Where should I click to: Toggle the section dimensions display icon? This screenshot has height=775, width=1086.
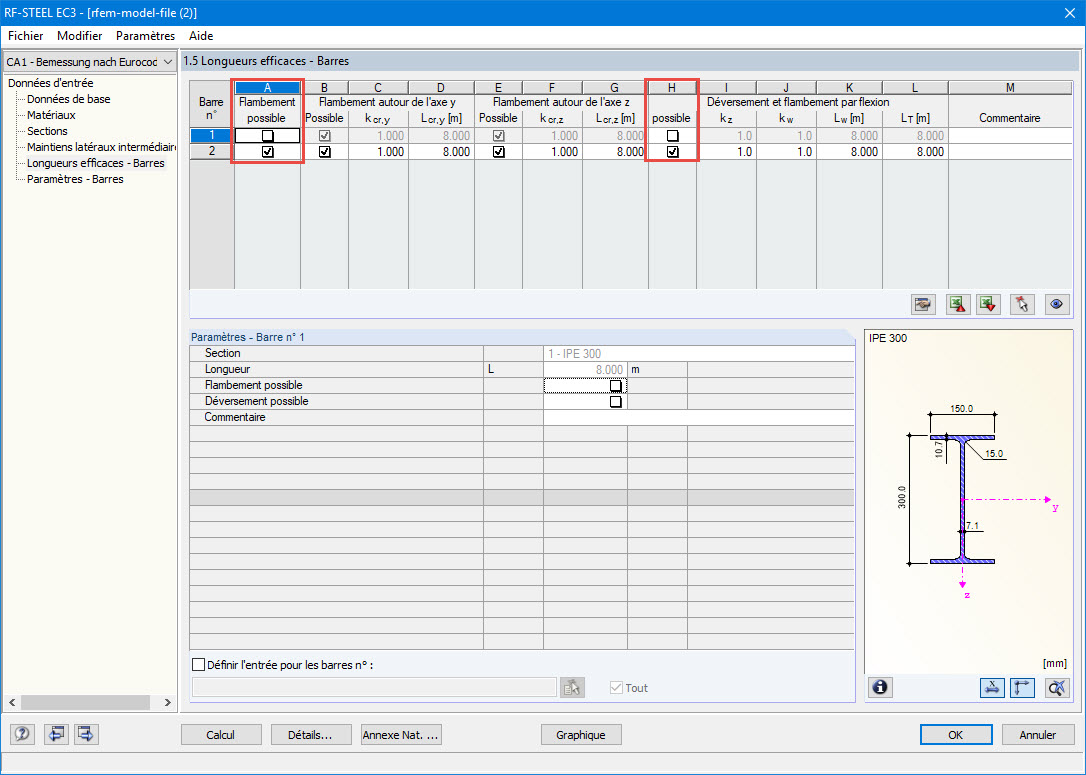coord(992,687)
